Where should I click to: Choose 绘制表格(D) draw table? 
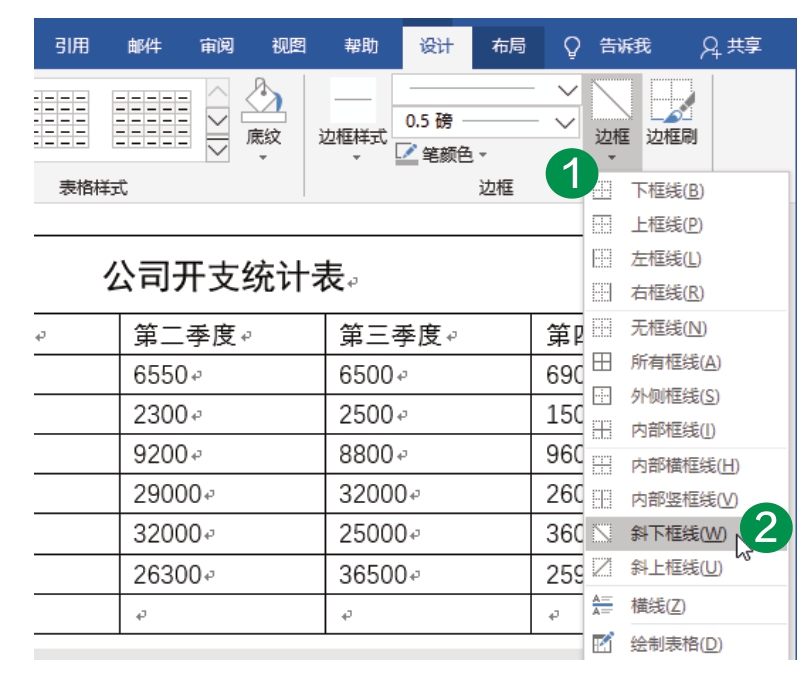pyautogui.click(x=686, y=644)
